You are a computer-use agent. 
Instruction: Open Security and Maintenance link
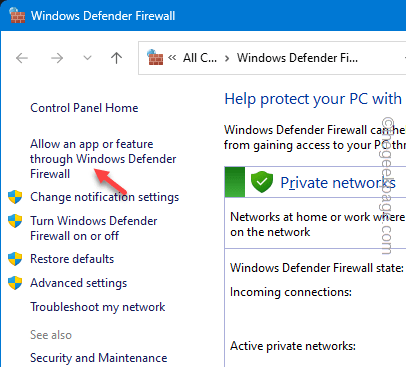coord(99,358)
